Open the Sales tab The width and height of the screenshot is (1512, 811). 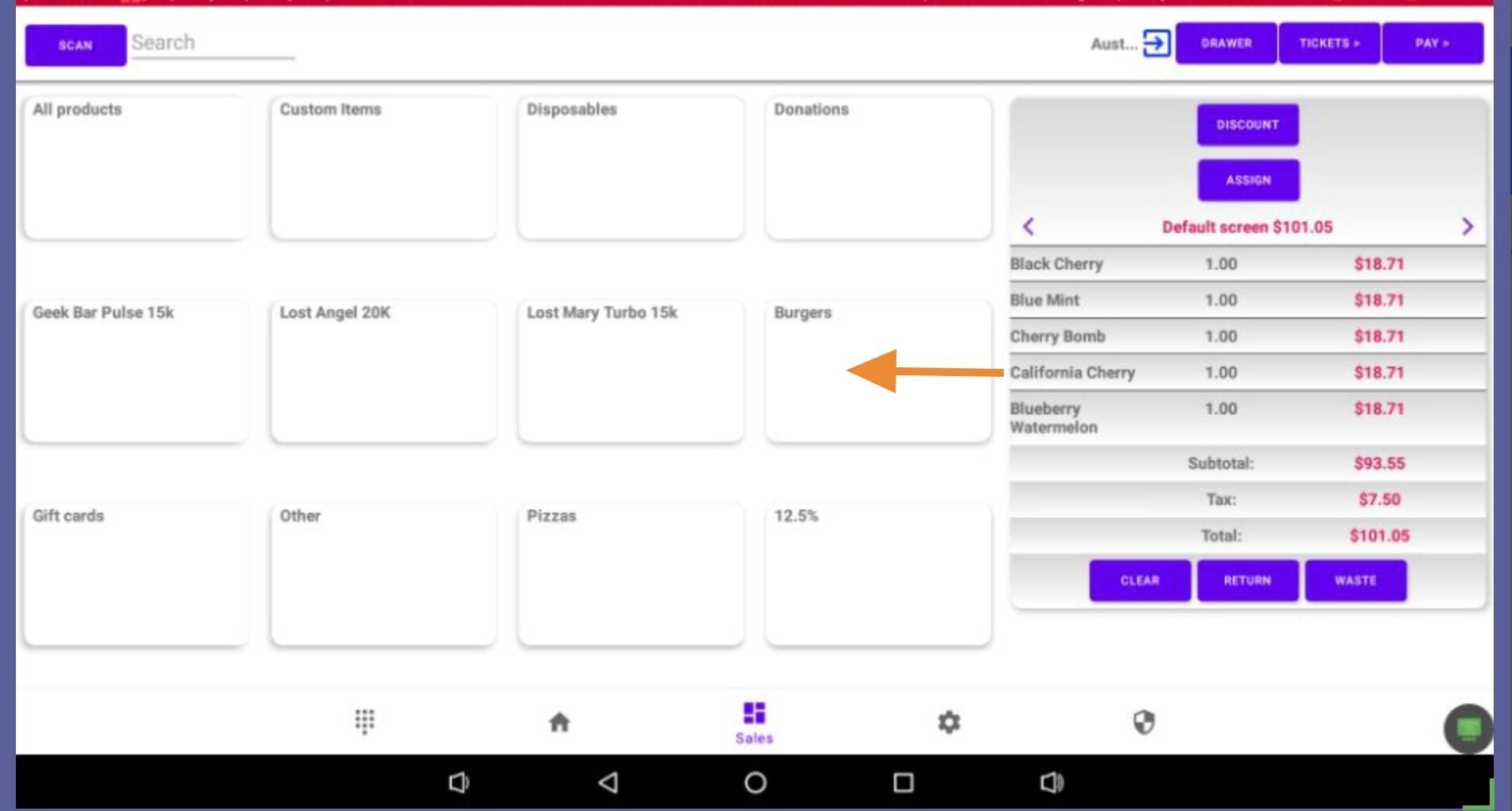pyautogui.click(x=754, y=723)
